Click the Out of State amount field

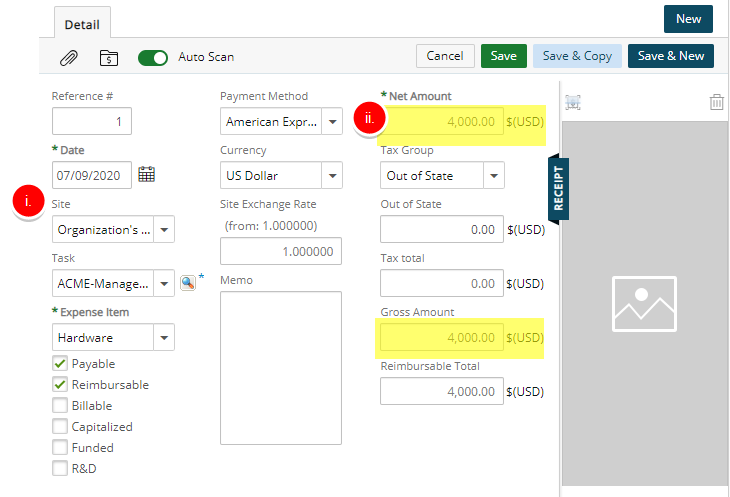(442, 229)
